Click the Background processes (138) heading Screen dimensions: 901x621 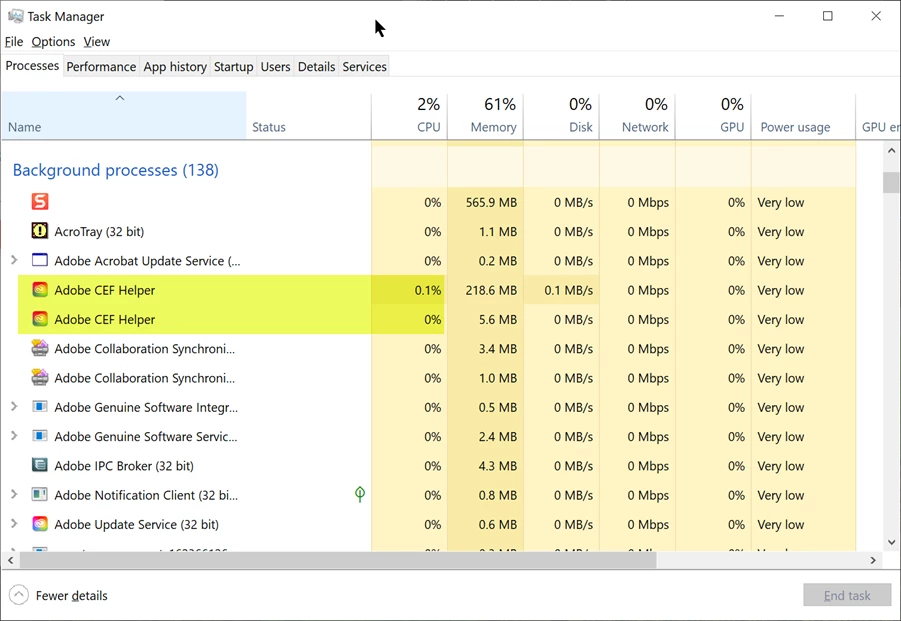(115, 170)
